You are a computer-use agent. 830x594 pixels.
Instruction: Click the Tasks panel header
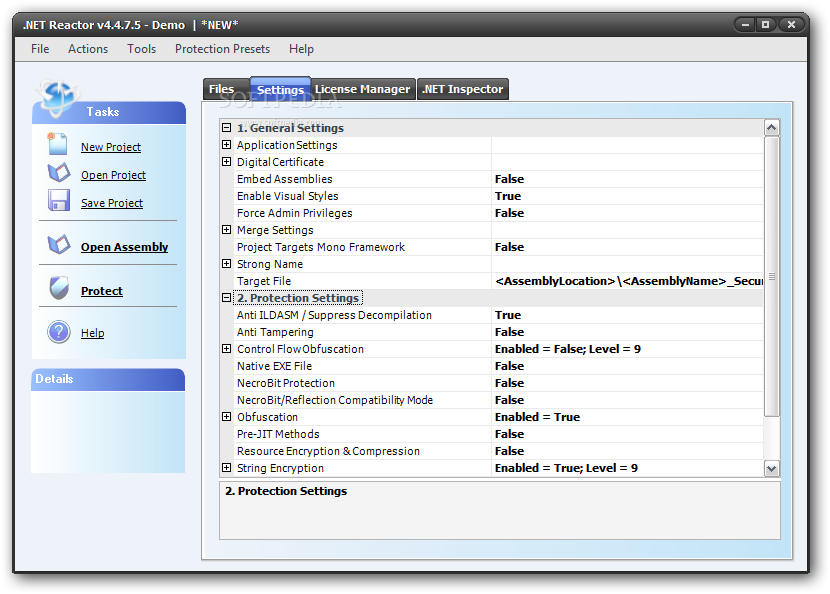pos(109,112)
